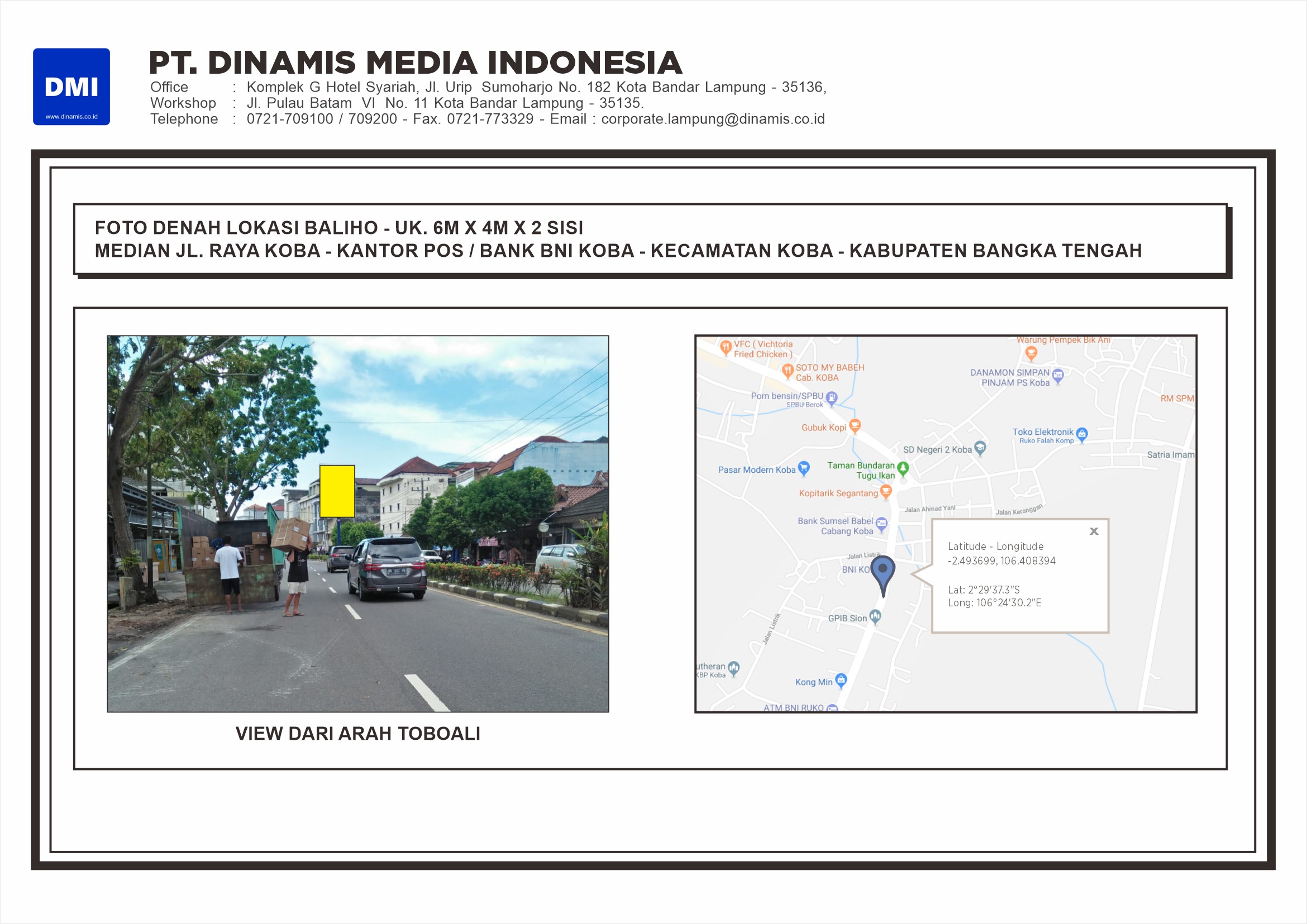1307x924 pixels.
Task: Click the Long: 106°24'30.2"E text
Action: coord(994,603)
